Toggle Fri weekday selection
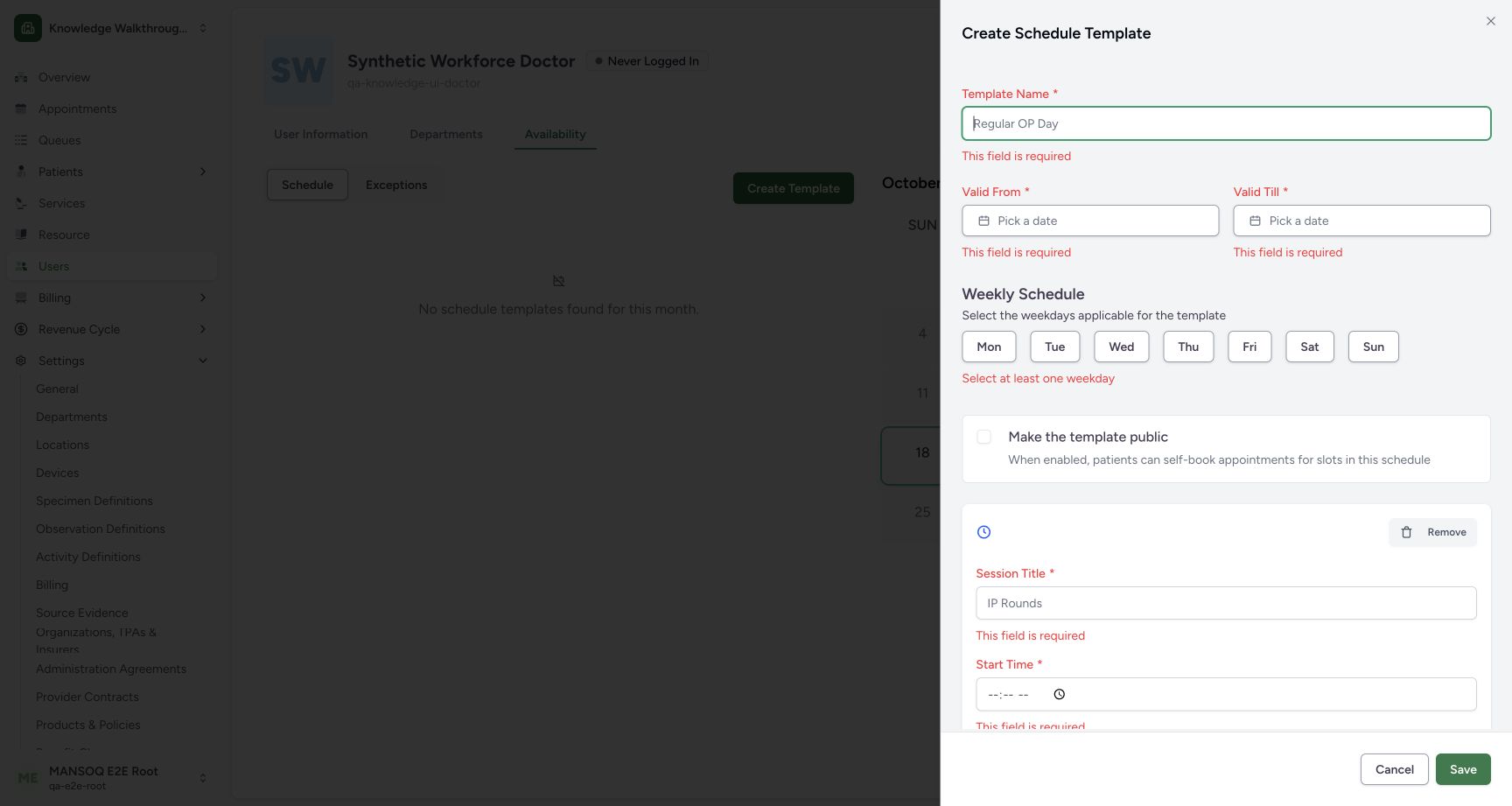1512x806 pixels. click(1249, 347)
